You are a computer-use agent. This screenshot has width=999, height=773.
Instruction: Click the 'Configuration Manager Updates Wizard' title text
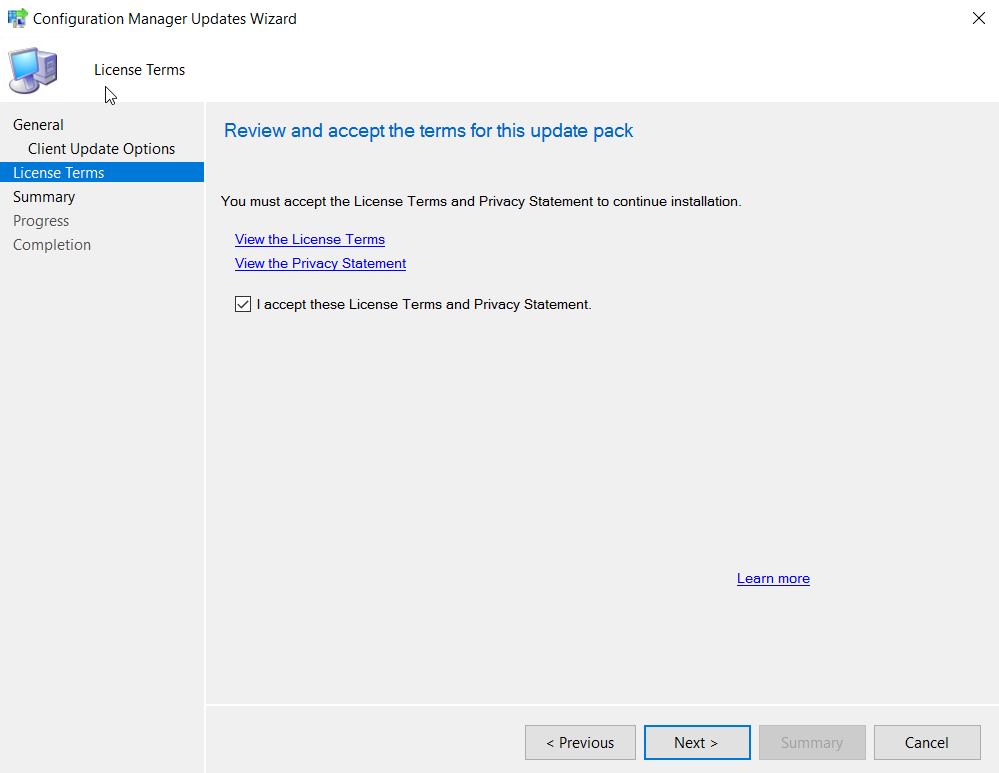164,19
